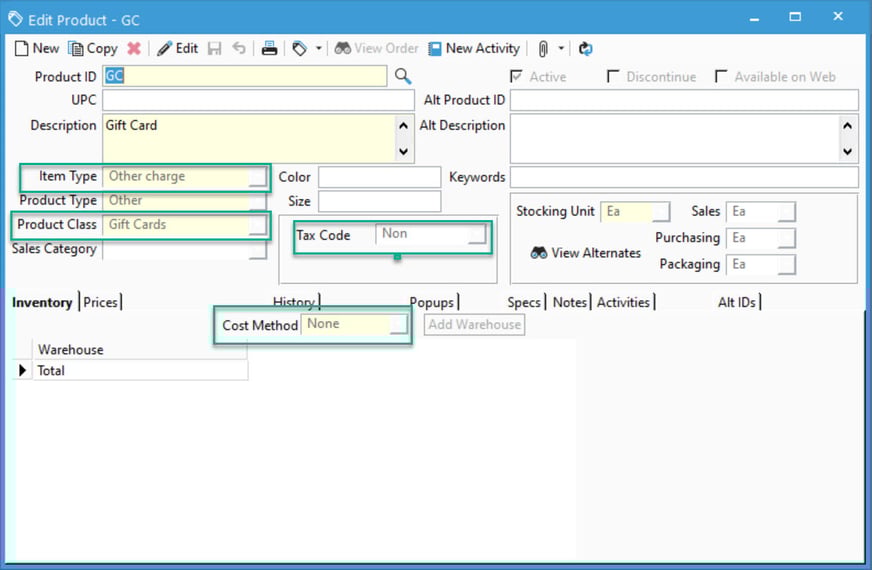Image resolution: width=872 pixels, height=570 pixels.
Task: Toggle the Active checkbox
Action: click(516, 77)
